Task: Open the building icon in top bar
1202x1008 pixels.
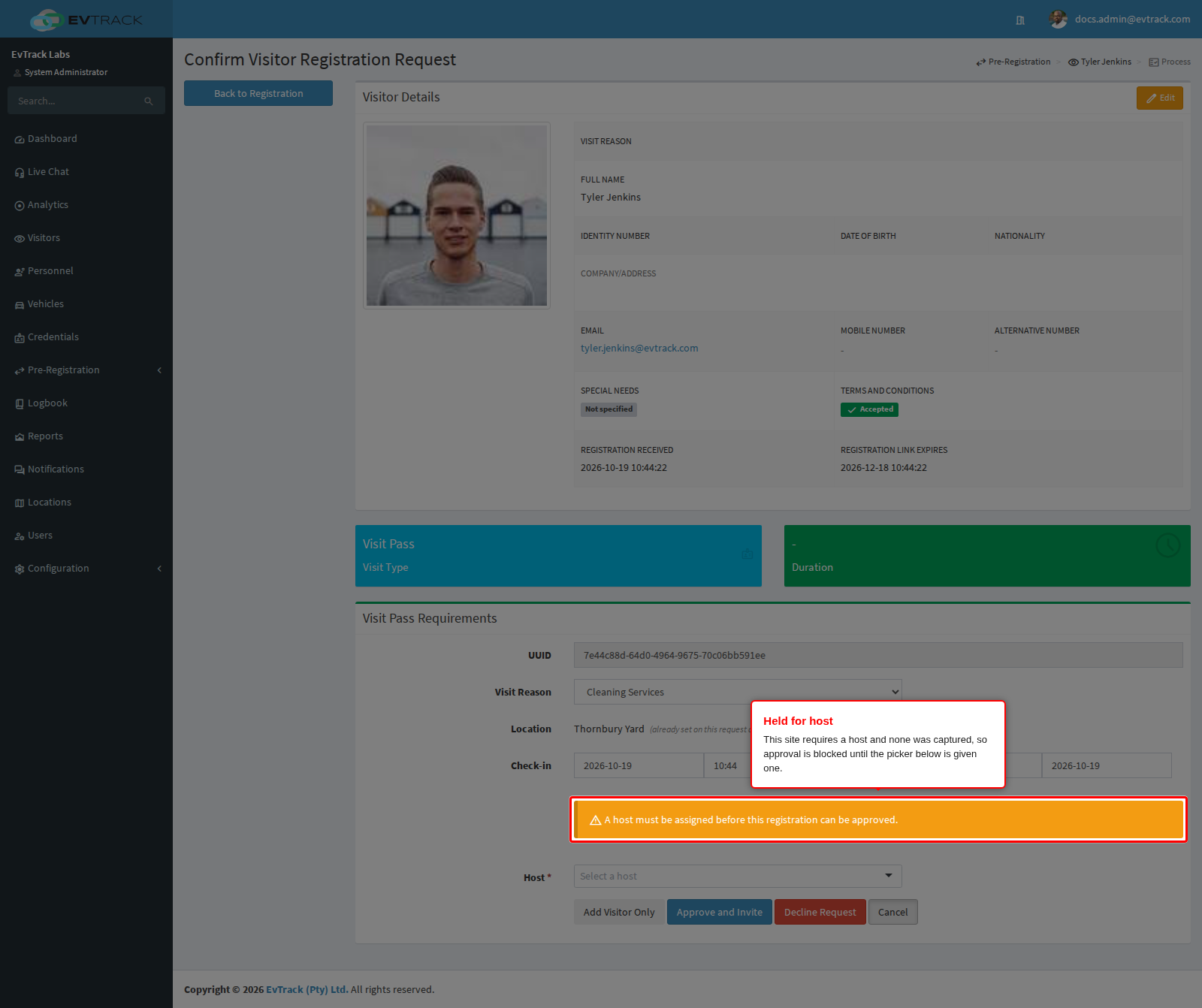Action: pos(1020,20)
